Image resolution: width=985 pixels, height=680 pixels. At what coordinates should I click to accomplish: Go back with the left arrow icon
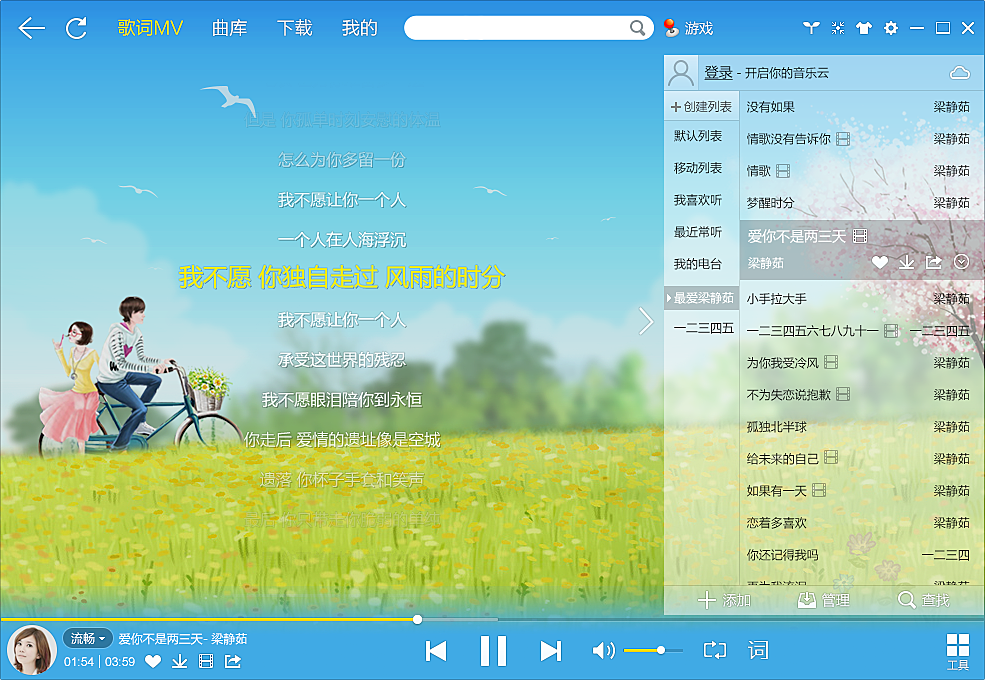coord(31,28)
